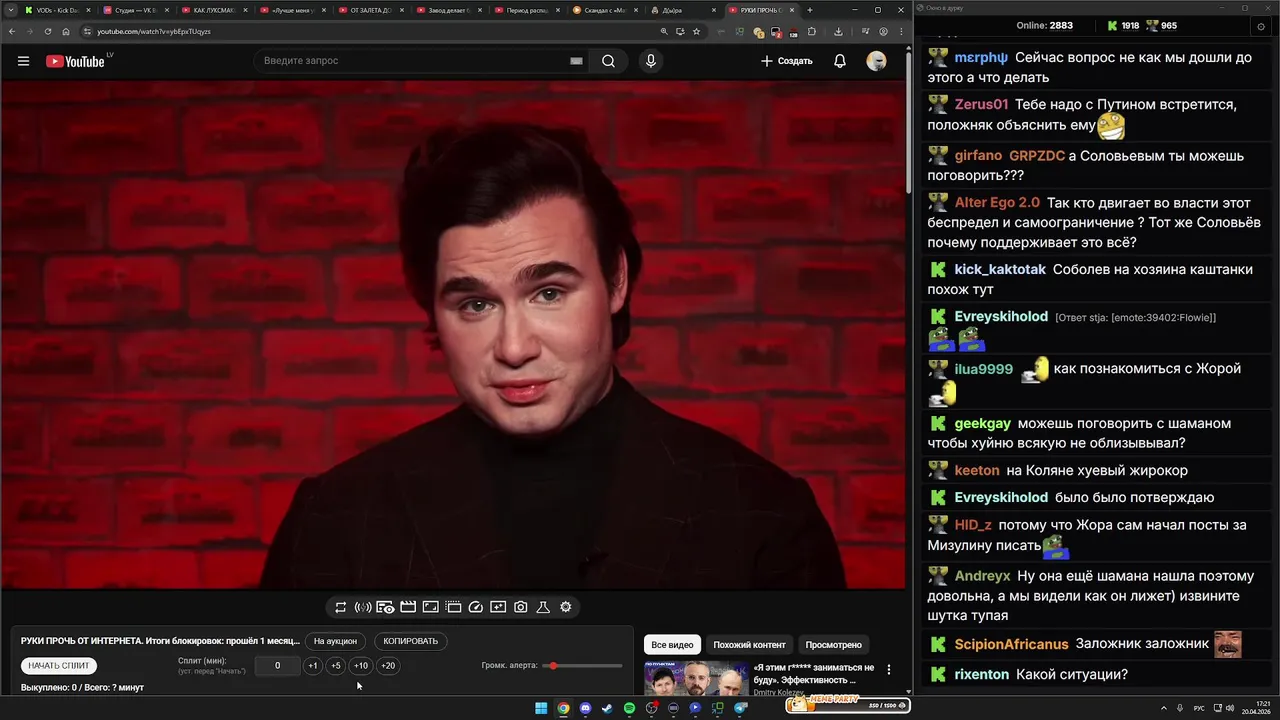
Task: Reload the page with refresh icon
Action: point(48,31)
